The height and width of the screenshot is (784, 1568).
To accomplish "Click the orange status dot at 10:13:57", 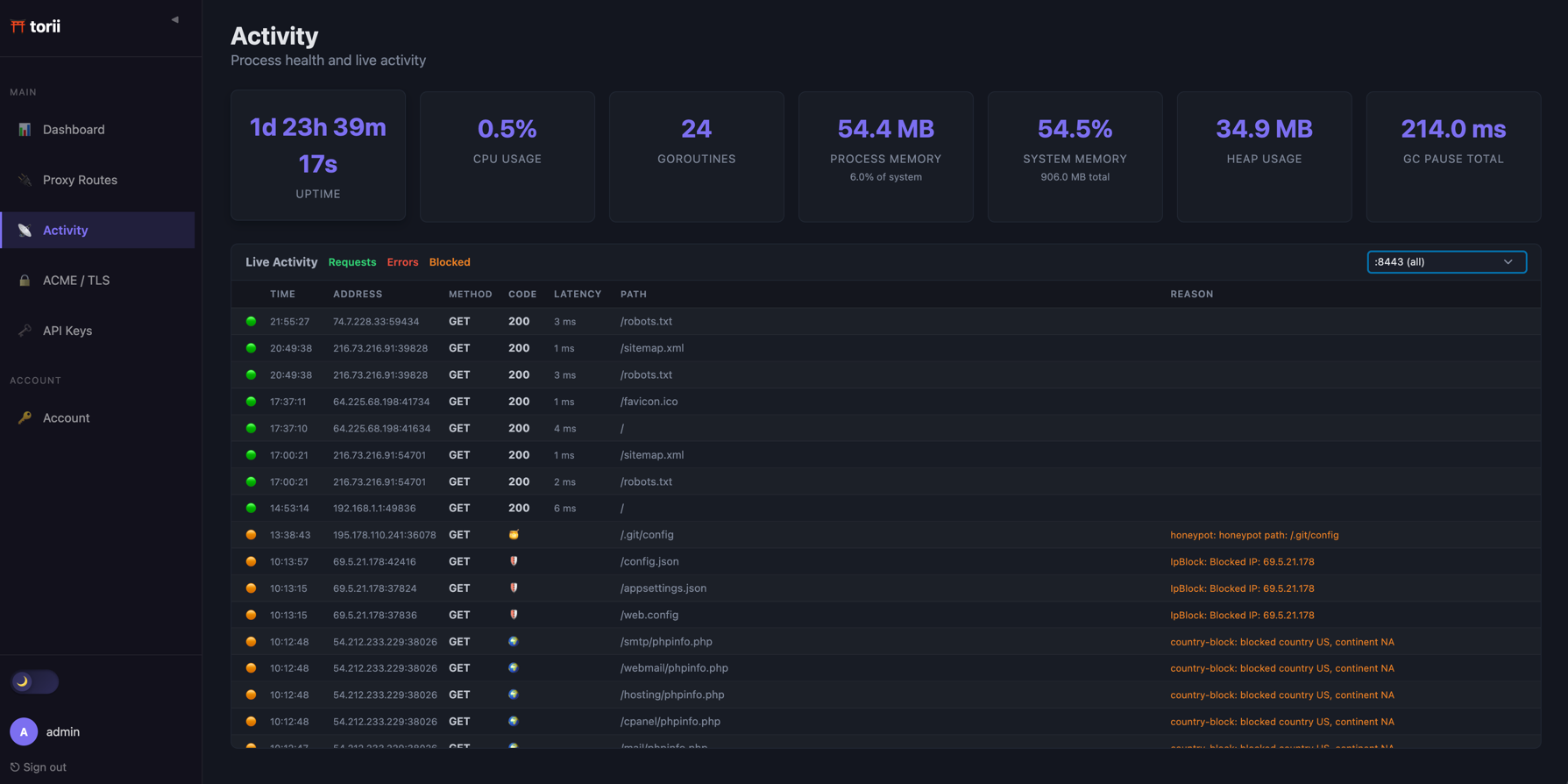I will (251, 561).
